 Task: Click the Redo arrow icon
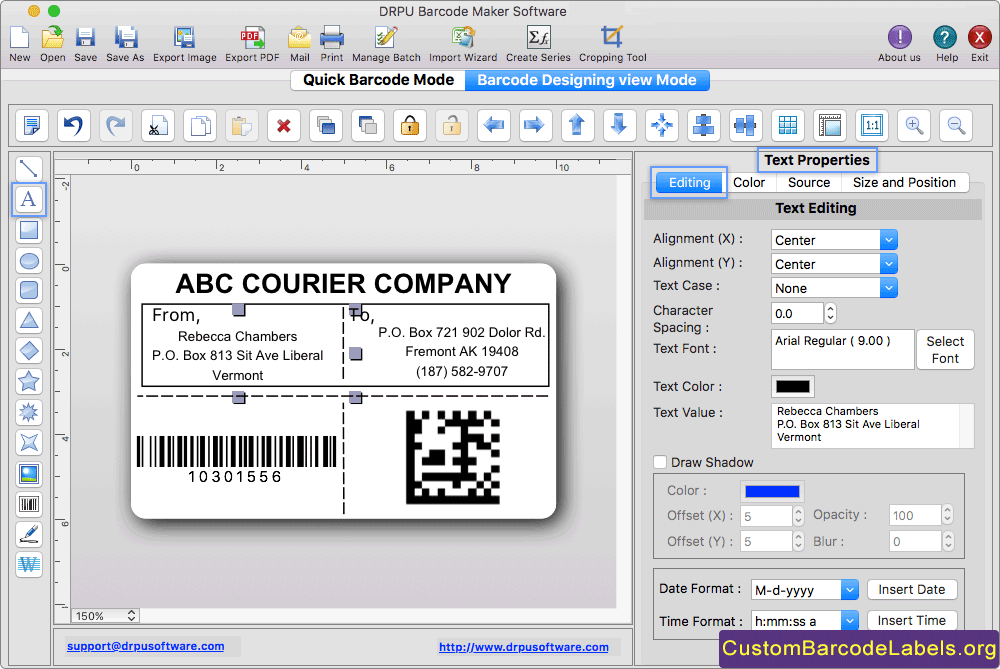pyautogui.click(x=115, y=125)
